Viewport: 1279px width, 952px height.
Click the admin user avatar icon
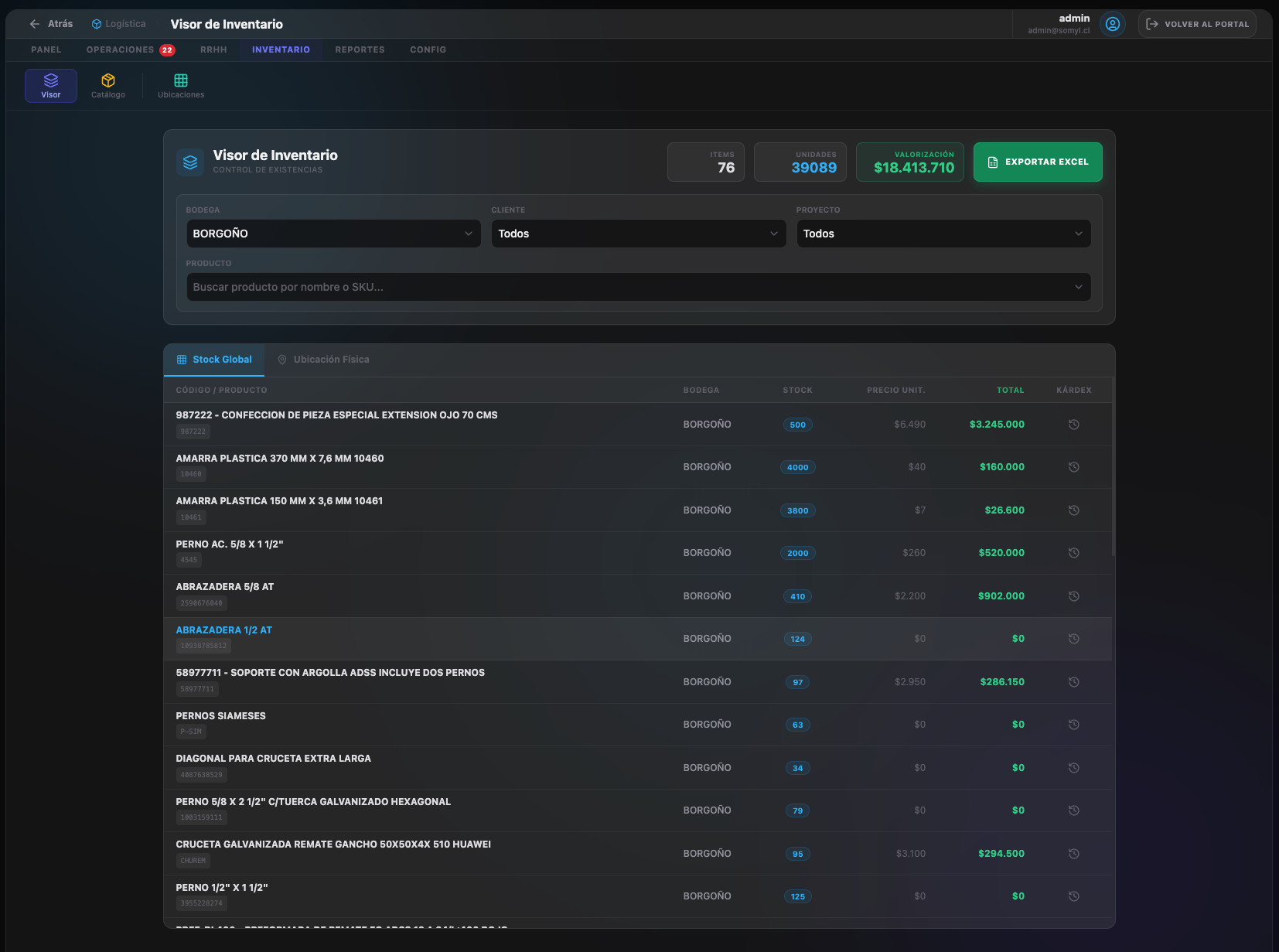[x=1113, y=24]
